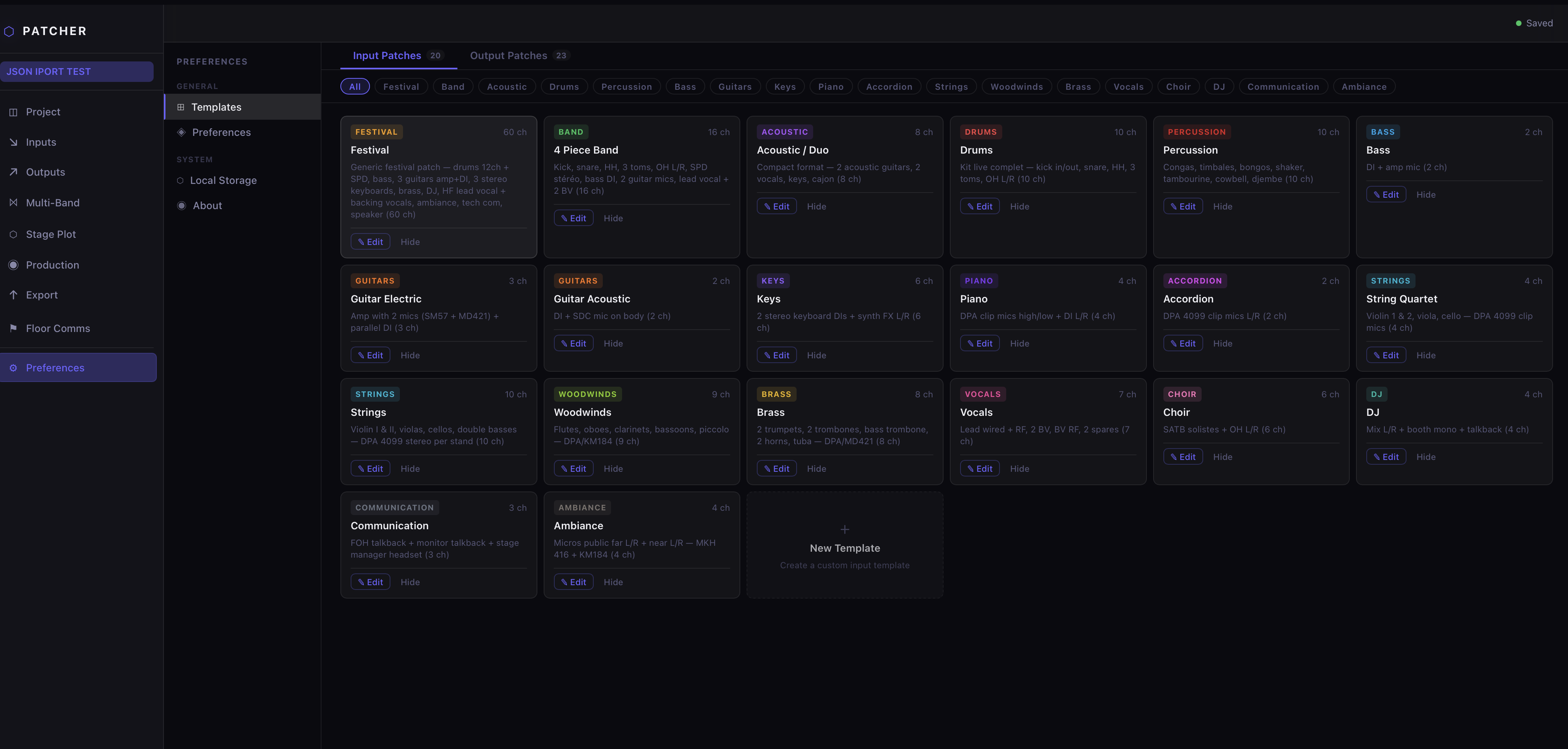Click the Floor Comms flag icon

coord(13,328)
